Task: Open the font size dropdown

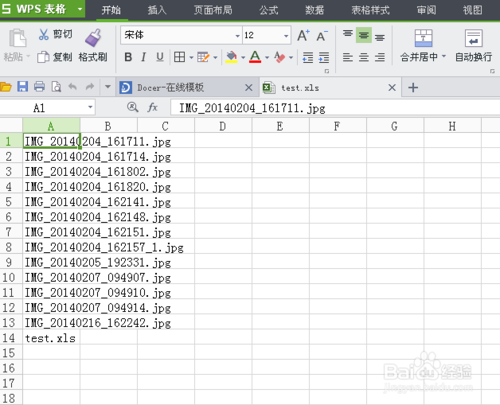Action: pyautogui.click(x=286, y=36)
